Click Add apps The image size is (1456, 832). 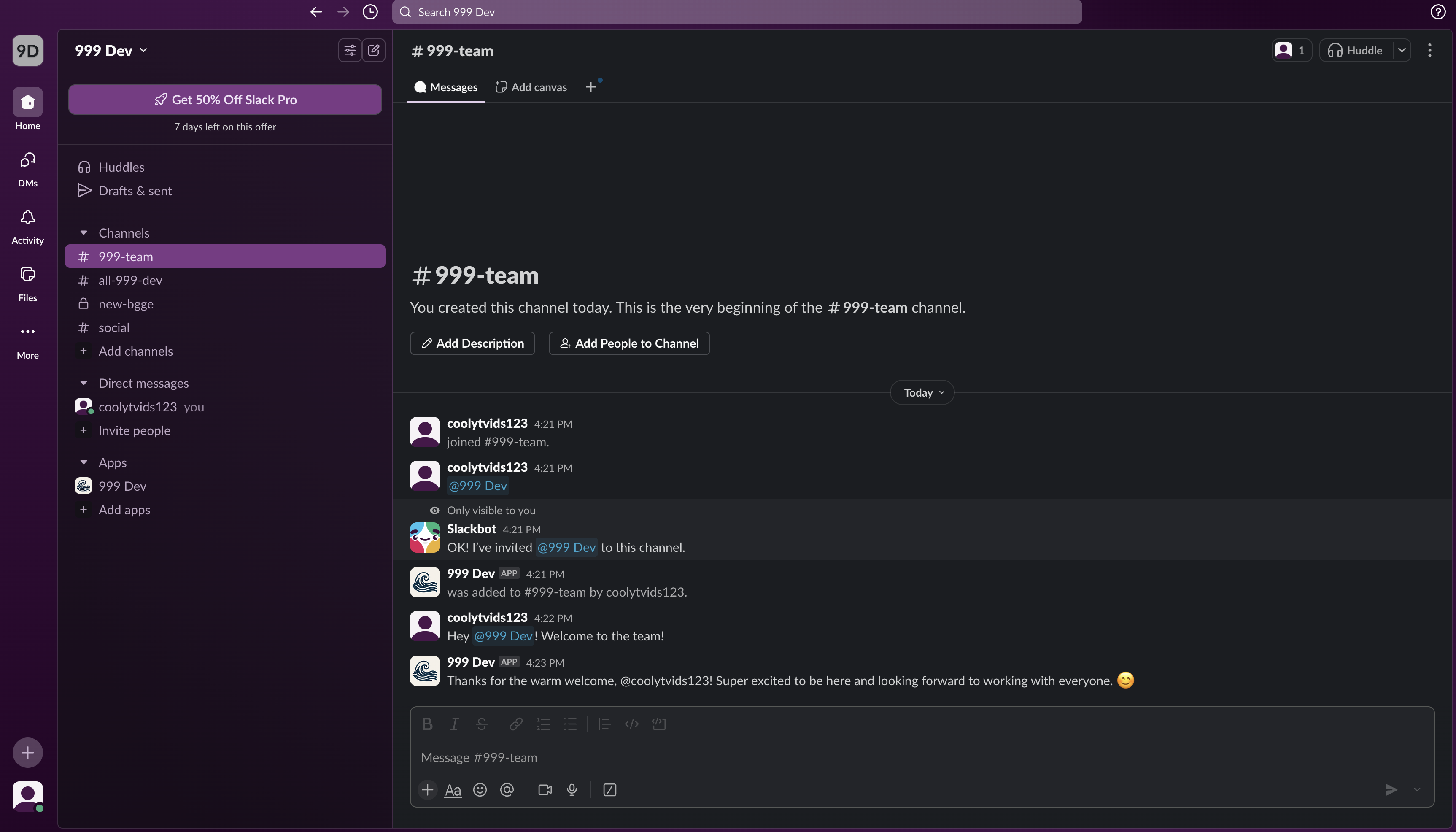[225, 510]
